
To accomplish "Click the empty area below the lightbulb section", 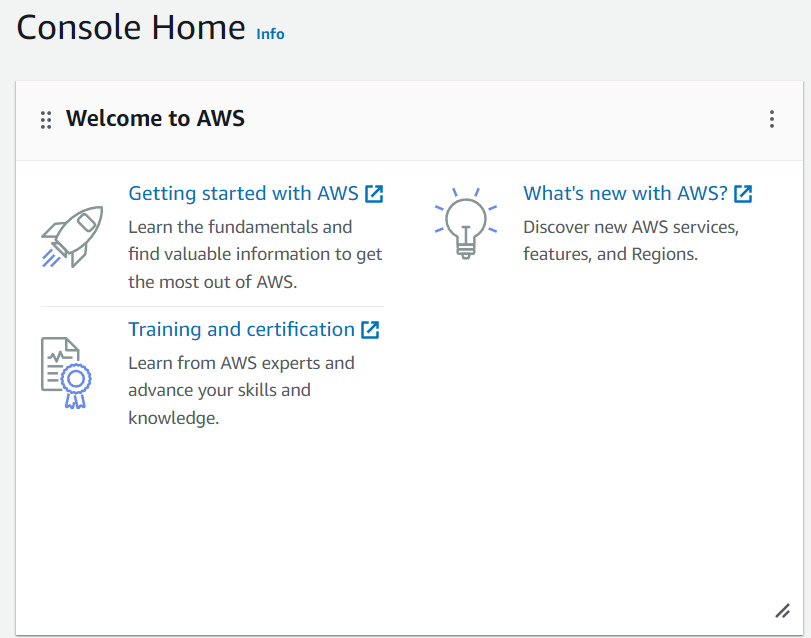I will [600, 420].
